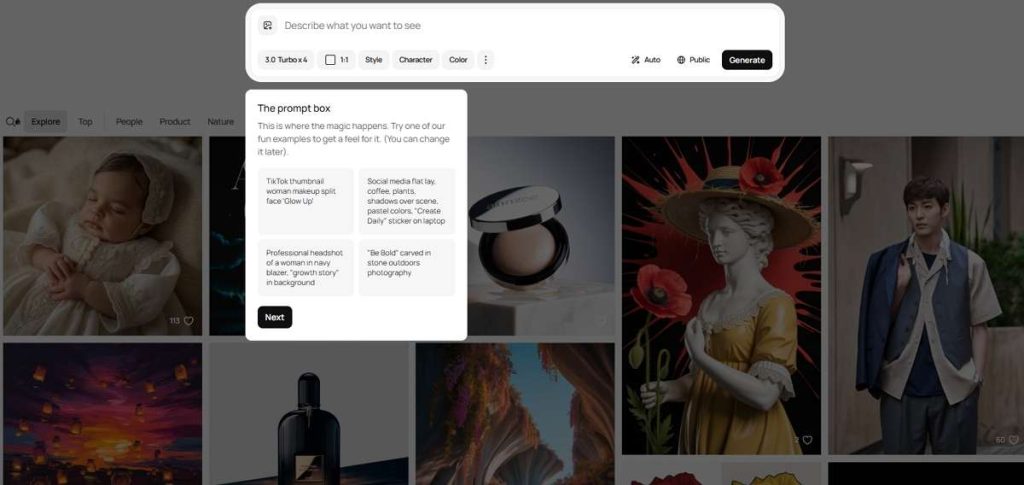1024x485 pixels.
Task: Select the Product category tab
Action: pos(175,122)
